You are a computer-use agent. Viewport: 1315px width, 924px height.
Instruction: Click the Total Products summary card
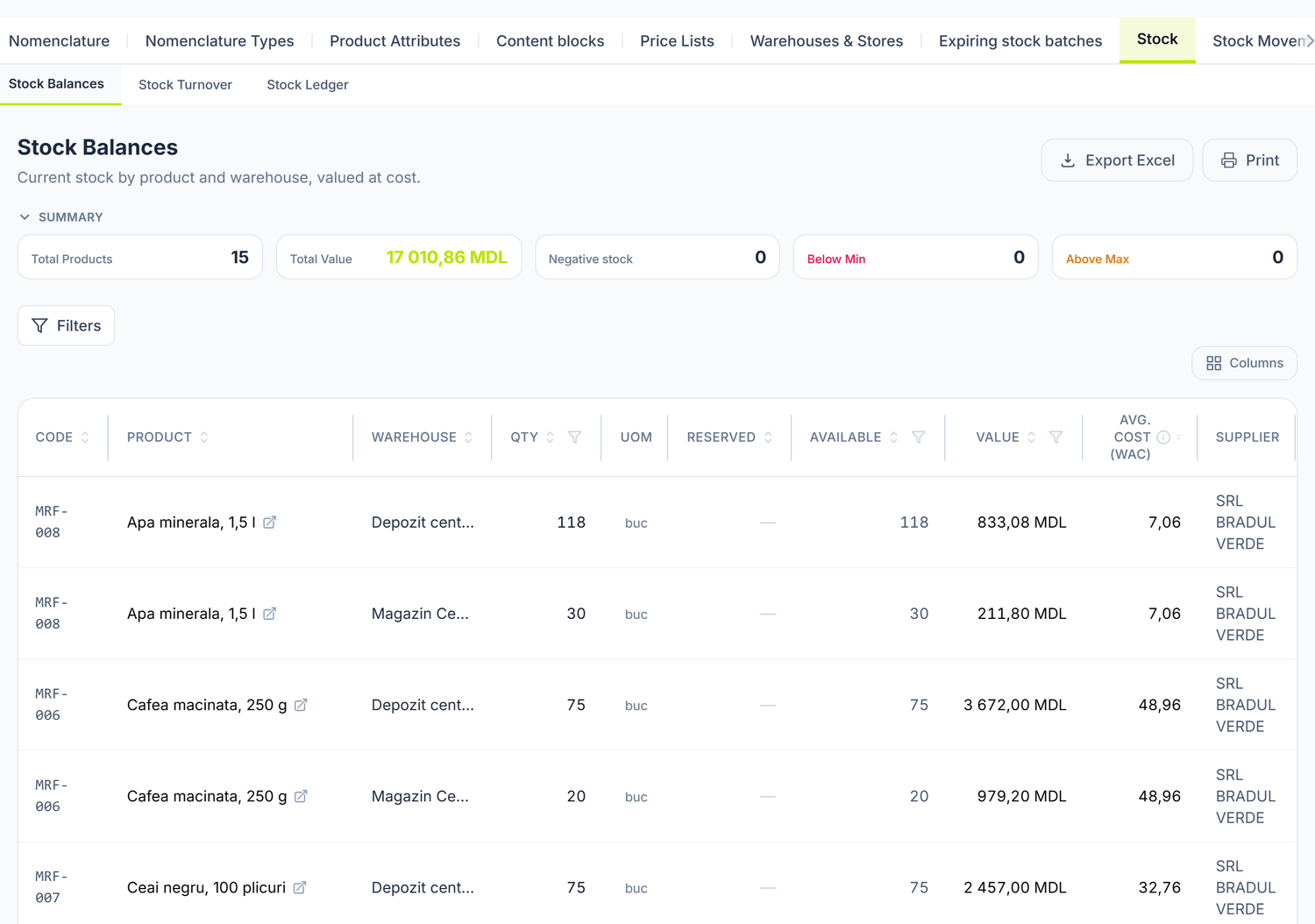pyautogui.click(x=140, y=257)
